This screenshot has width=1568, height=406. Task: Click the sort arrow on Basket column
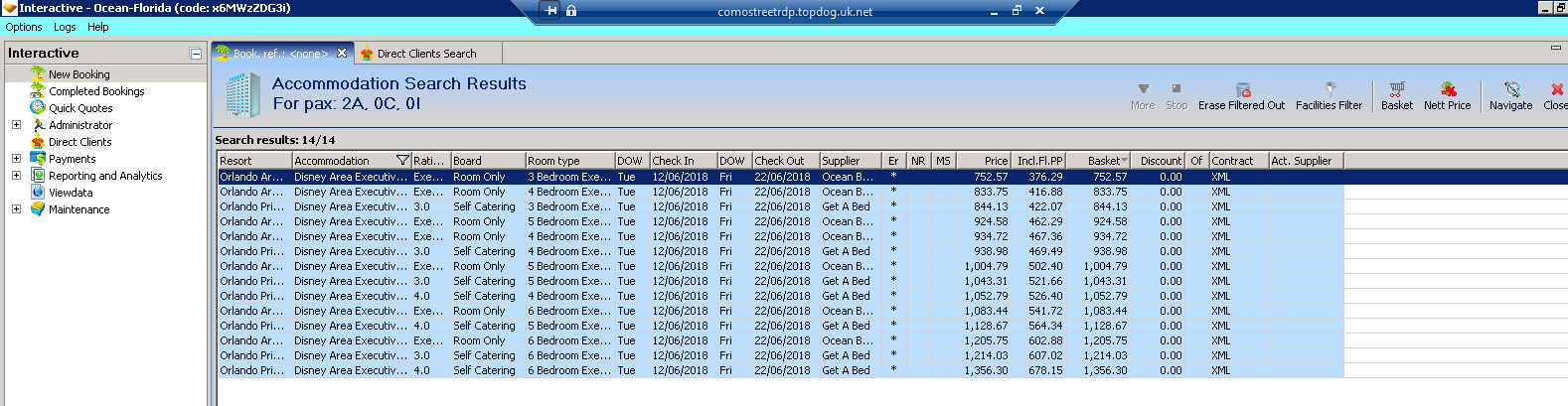click(x=1124, y=161)
